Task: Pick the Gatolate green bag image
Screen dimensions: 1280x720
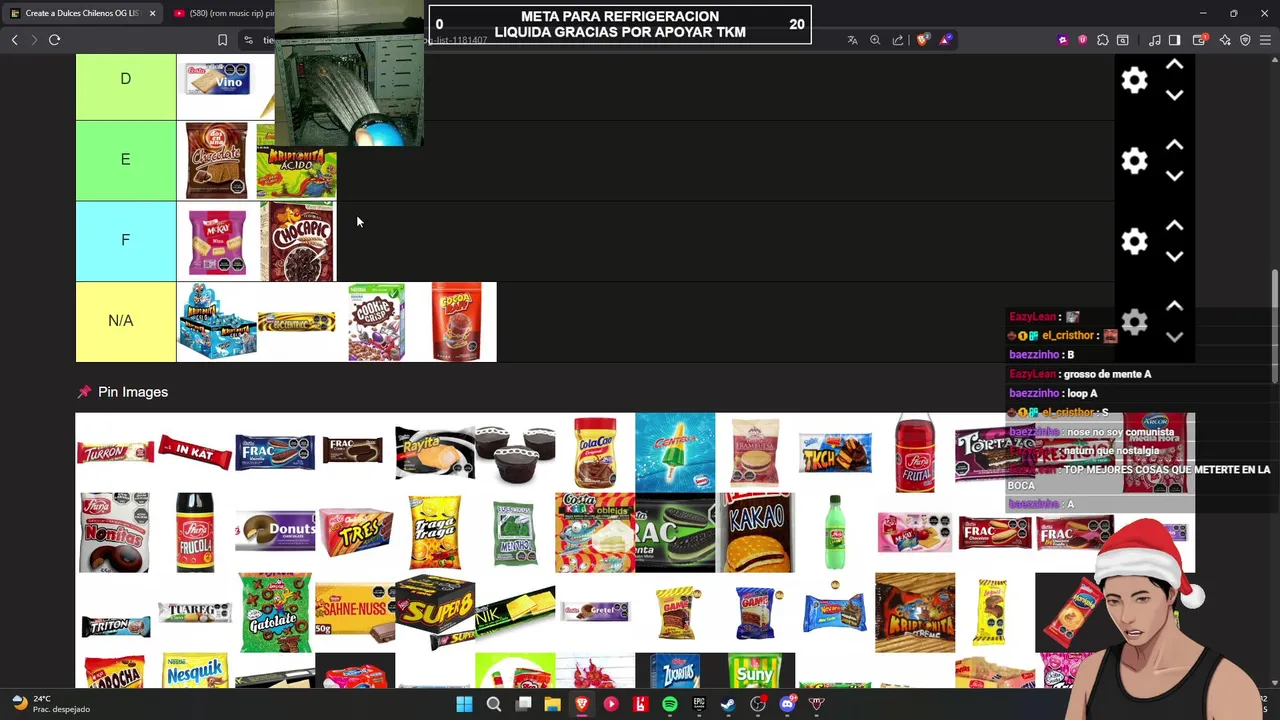Action: [x=275, y=612]
